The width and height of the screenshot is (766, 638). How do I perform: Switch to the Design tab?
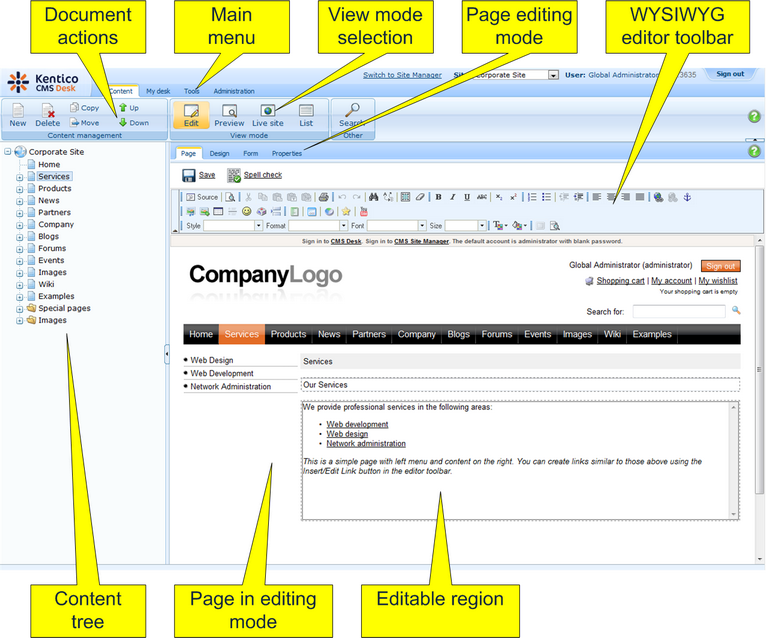click(x=219, y=154)
